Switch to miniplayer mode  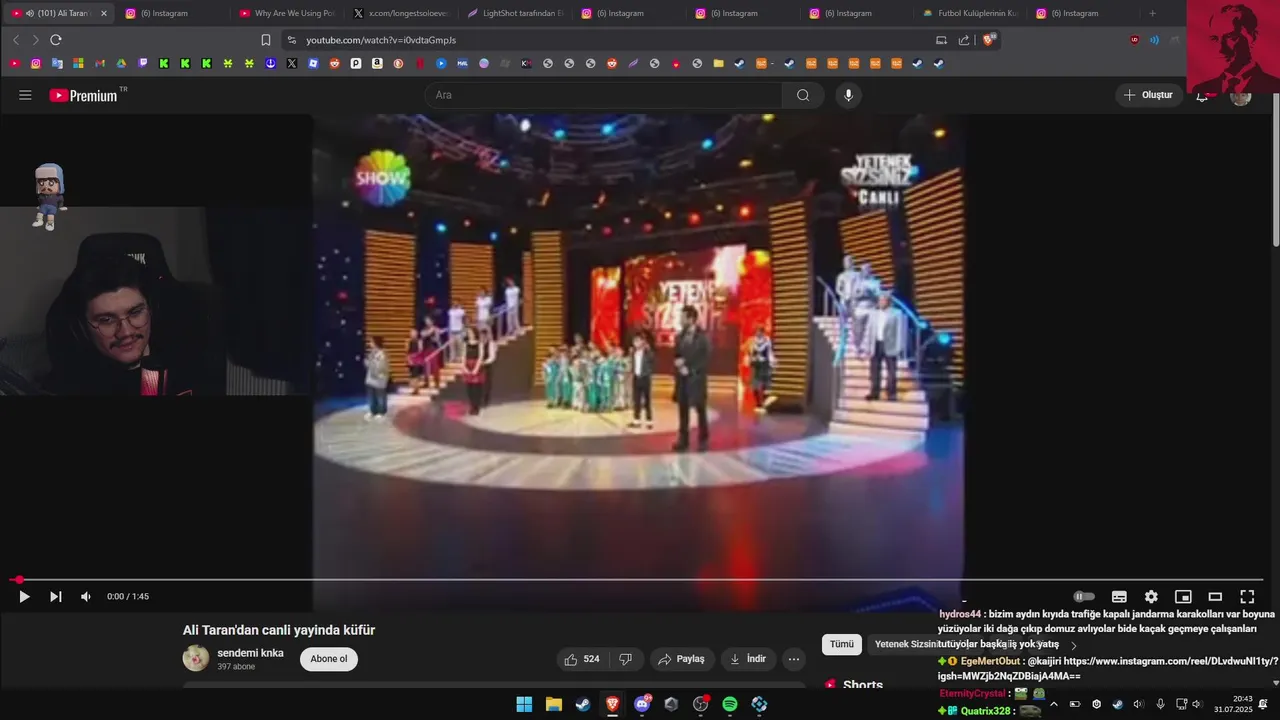[1183, 597]
